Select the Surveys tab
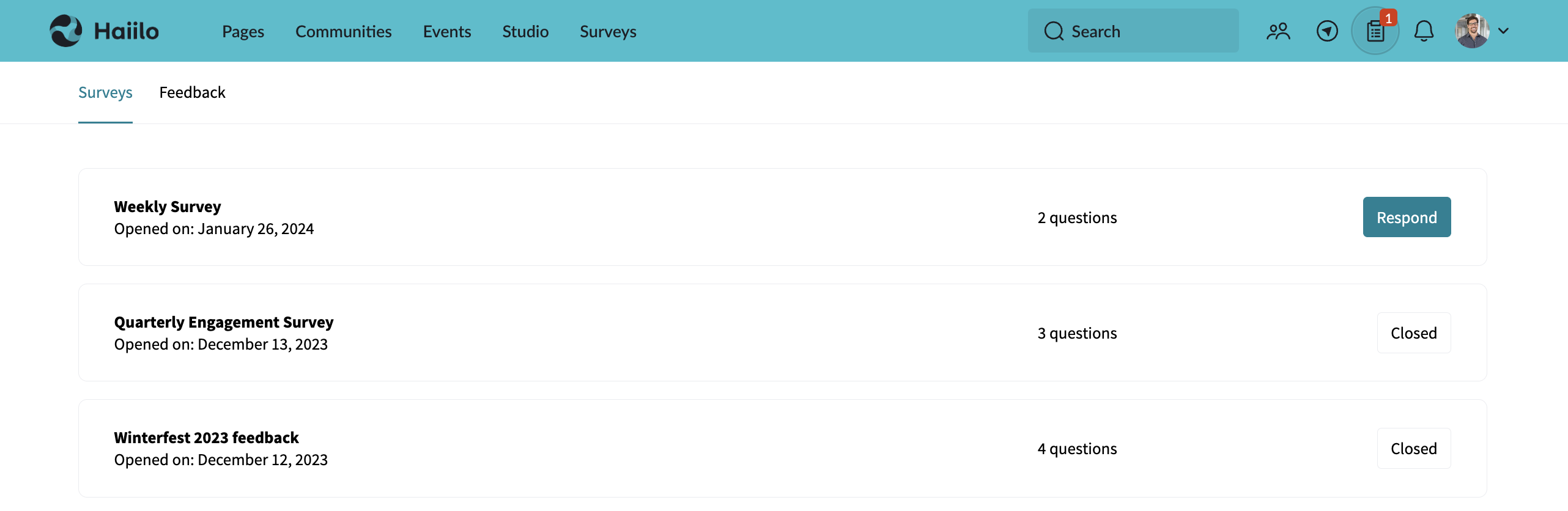This screenshot has height=511, width=1568. point(105,92)
